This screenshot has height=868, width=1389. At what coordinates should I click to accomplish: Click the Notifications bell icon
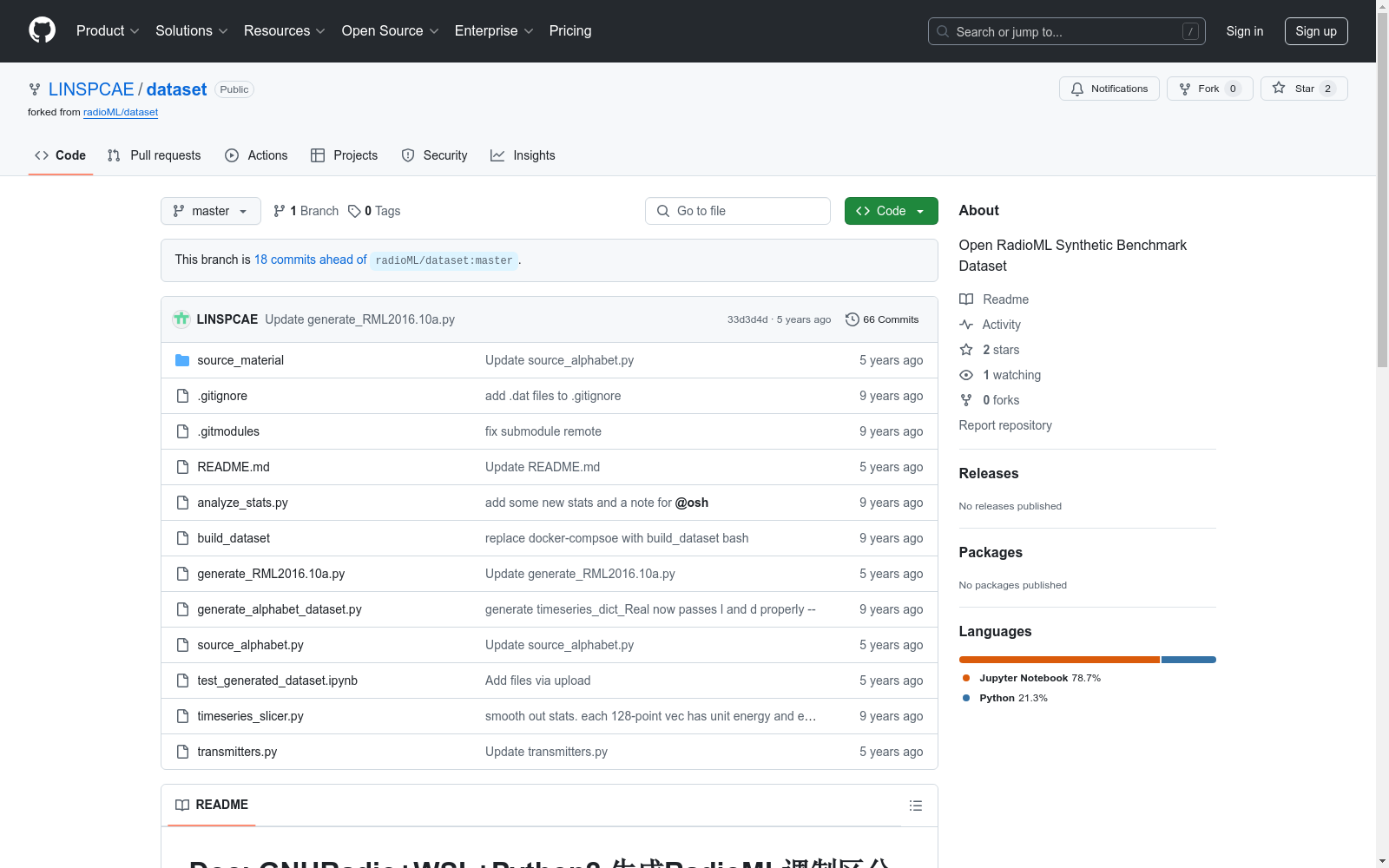(1077, 89)
